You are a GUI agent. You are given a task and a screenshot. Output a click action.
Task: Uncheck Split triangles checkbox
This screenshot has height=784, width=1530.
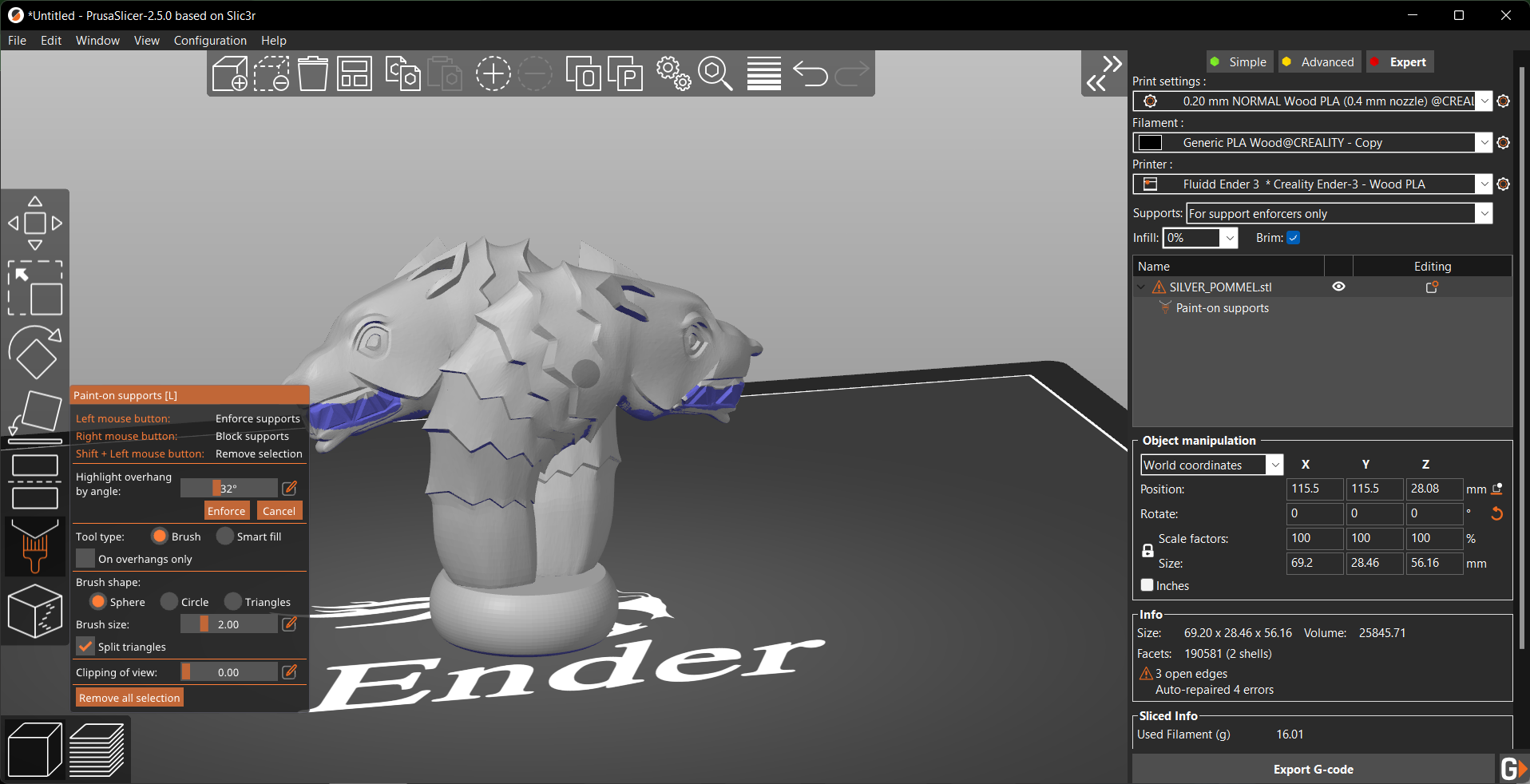coord(85,646)
